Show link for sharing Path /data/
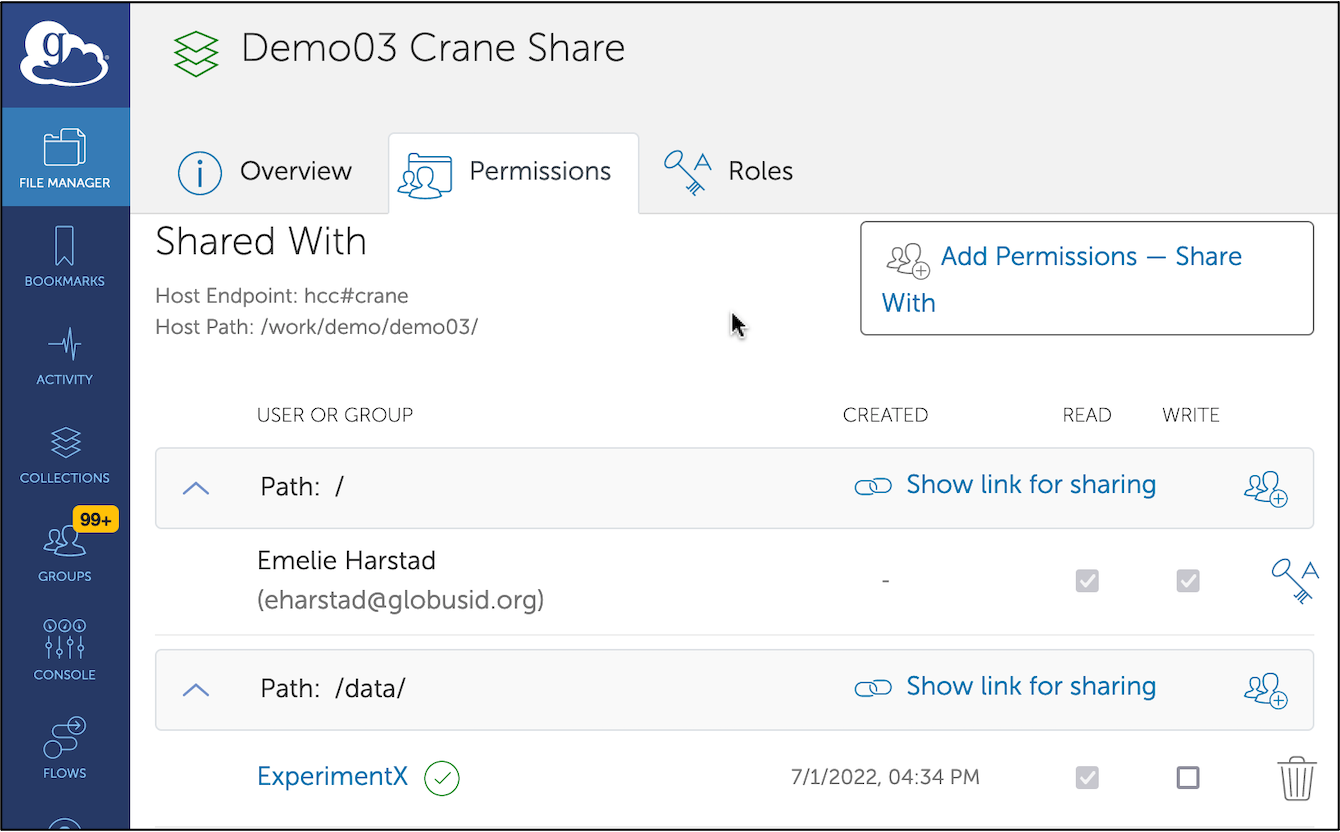Screen dimensions: 1340x832 point(1031,687)
